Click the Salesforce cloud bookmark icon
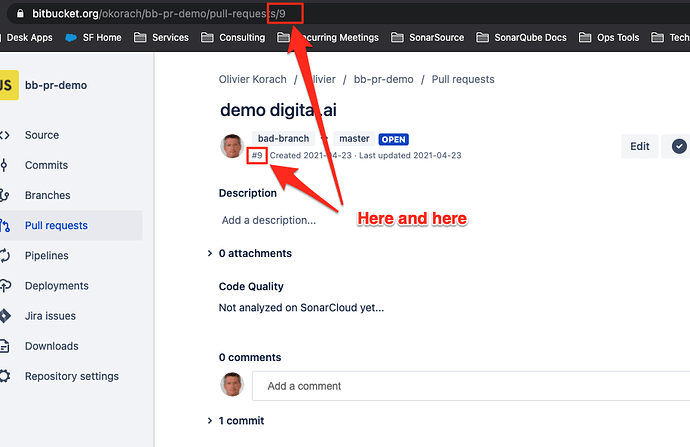Screen dimensions: 690x447 pyautogui.click(x=70, y=38)
